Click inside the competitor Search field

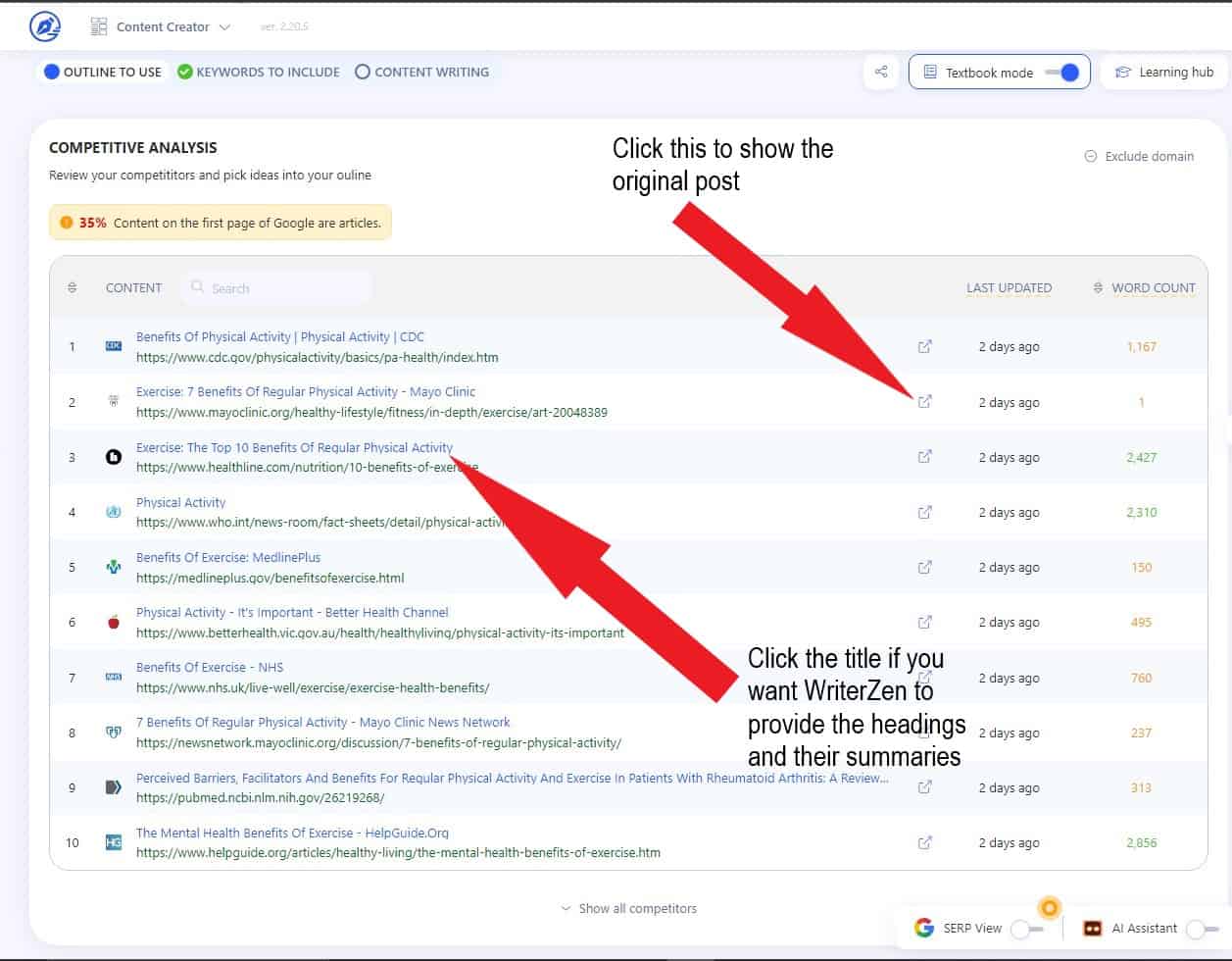(277, 287)
